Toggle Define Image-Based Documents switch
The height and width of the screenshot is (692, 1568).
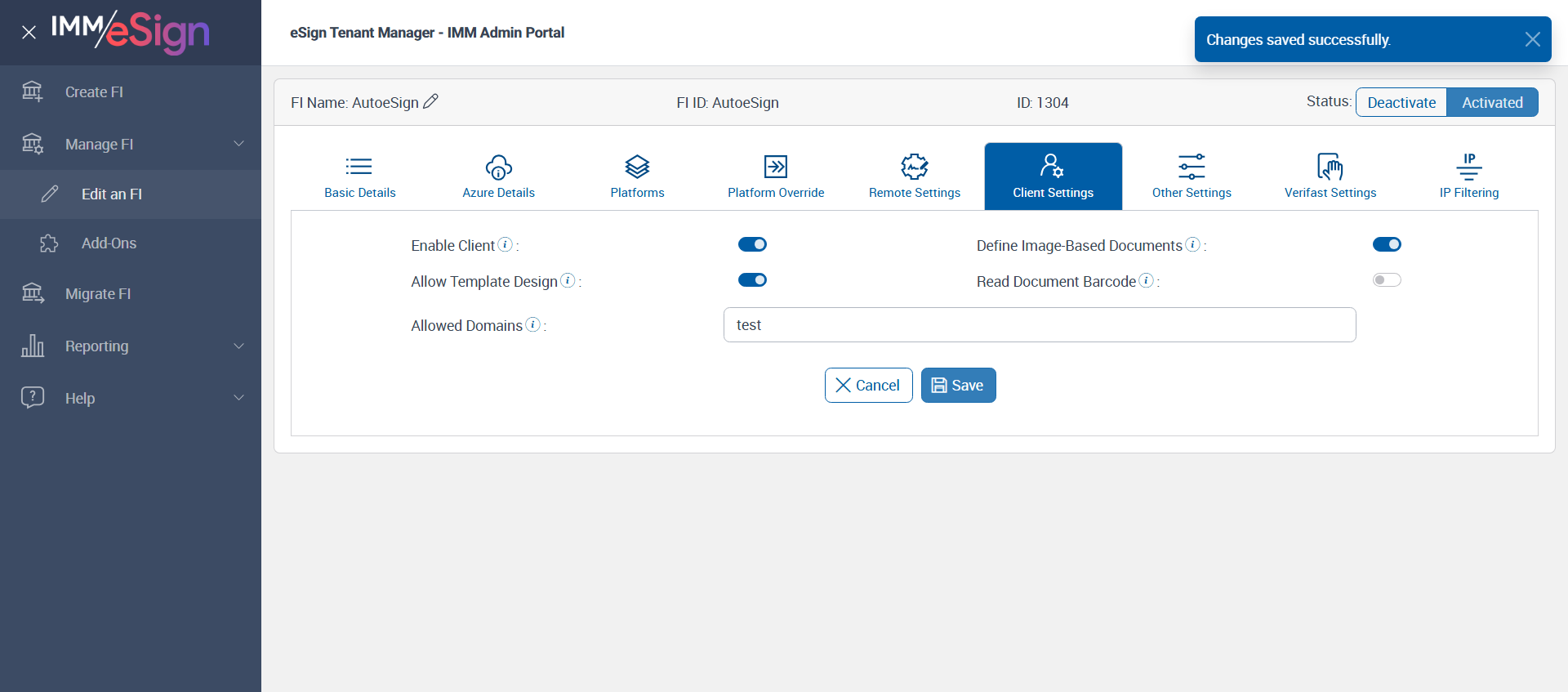tap(1387, 244)
